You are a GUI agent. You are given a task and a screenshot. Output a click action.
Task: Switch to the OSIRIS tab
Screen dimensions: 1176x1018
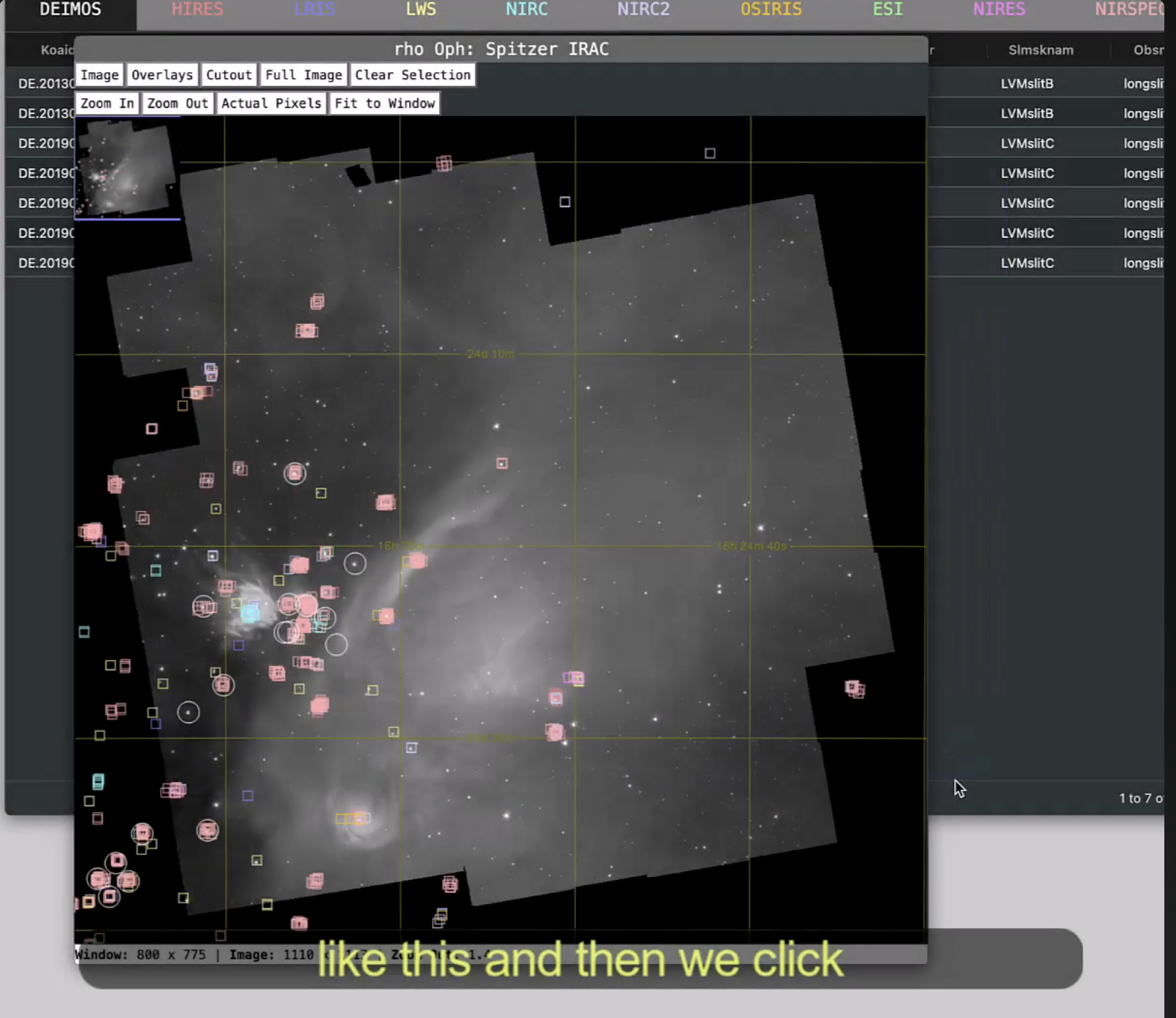771,10
